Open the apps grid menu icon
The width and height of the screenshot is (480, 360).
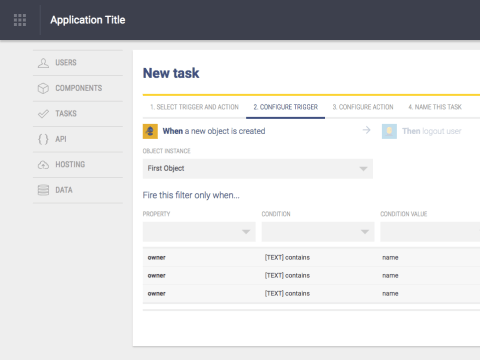[20, 20]
